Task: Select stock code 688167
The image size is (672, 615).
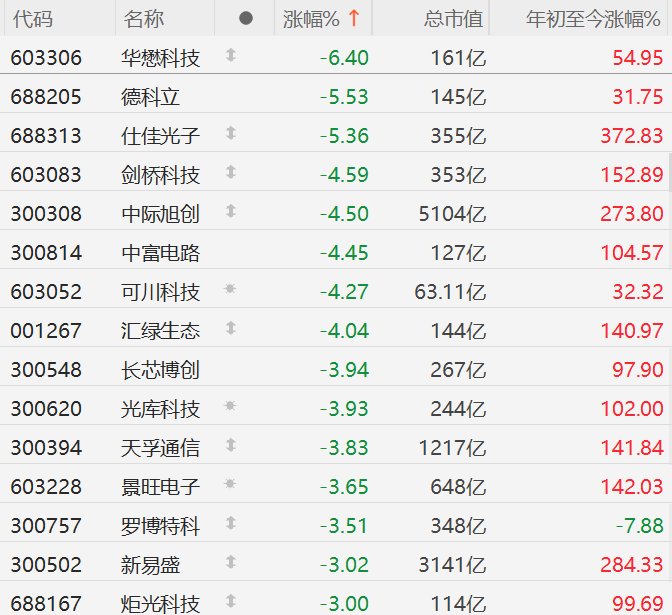Action: [x=46, y=604]
